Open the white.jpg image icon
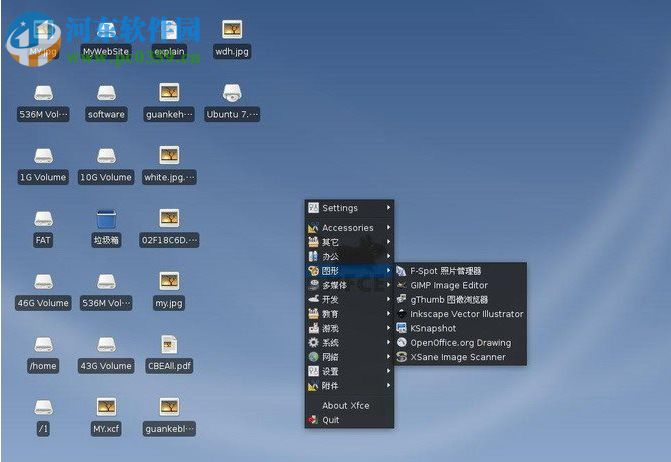The height and width of the screenshot is (462, 671). (169, 156)
